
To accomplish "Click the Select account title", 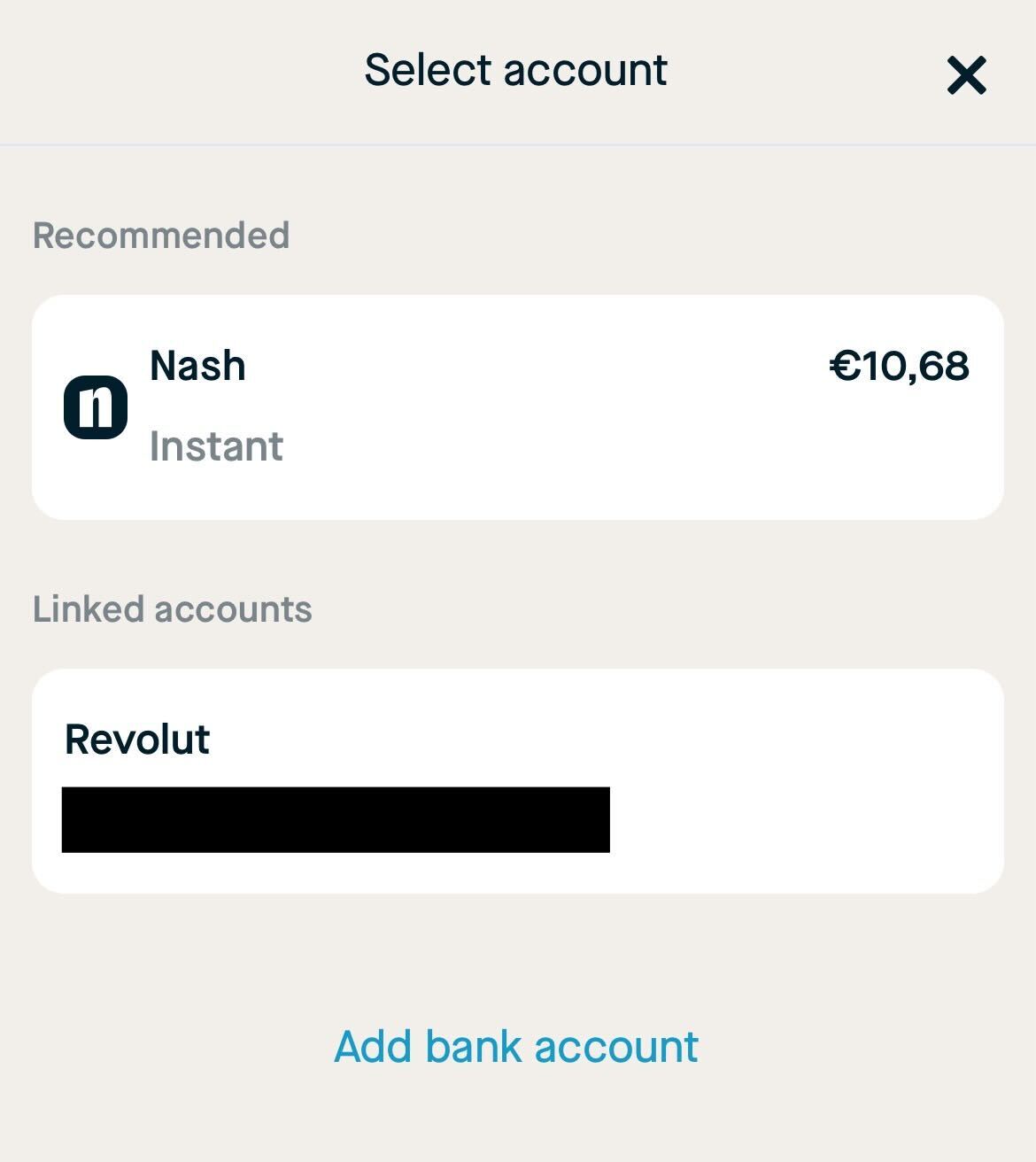I will (515, 70).
